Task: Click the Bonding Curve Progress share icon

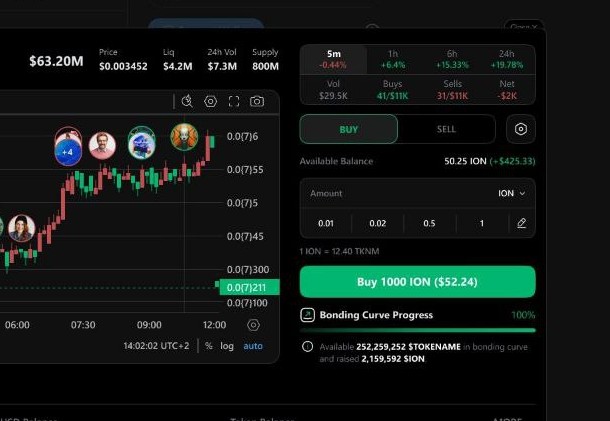Action: (307, 315)
